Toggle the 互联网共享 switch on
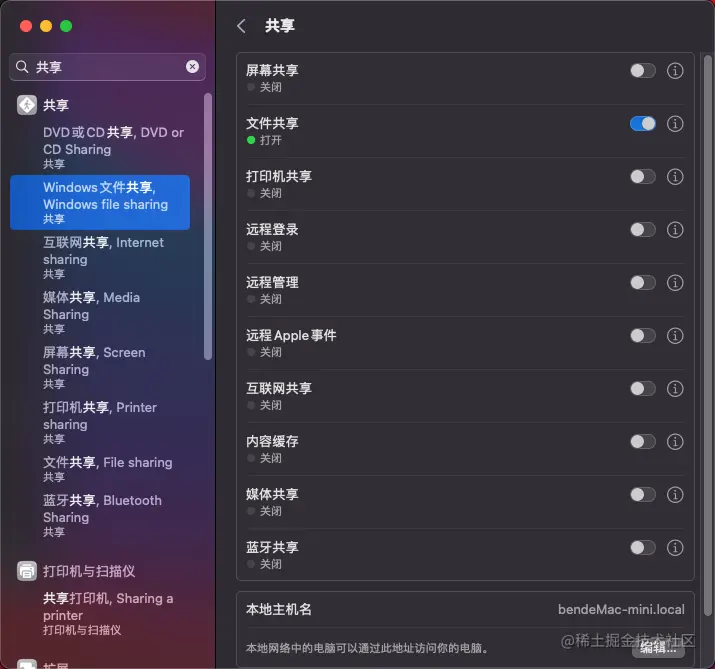 [x=643, y=389]
